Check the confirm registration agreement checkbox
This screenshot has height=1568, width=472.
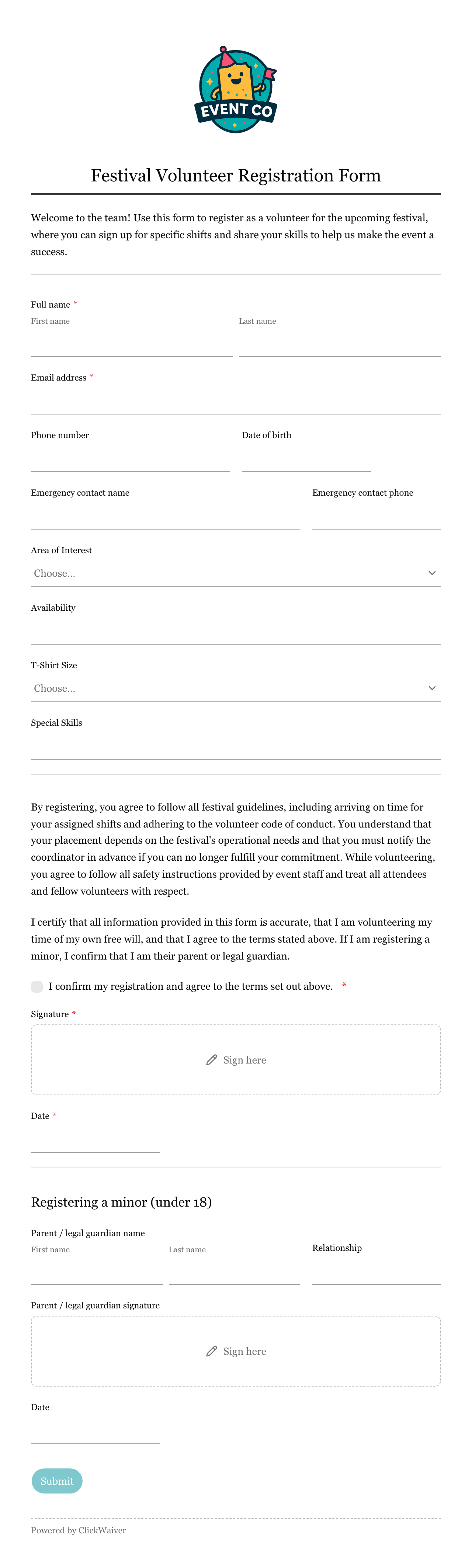[x=37, y=986]
